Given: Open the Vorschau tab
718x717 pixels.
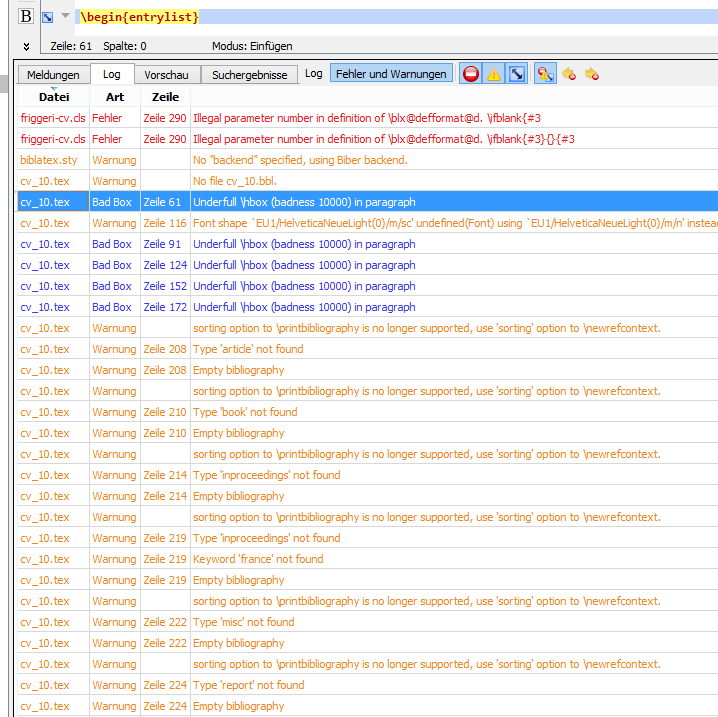Looking at the screenshot, I should (166, 75).
